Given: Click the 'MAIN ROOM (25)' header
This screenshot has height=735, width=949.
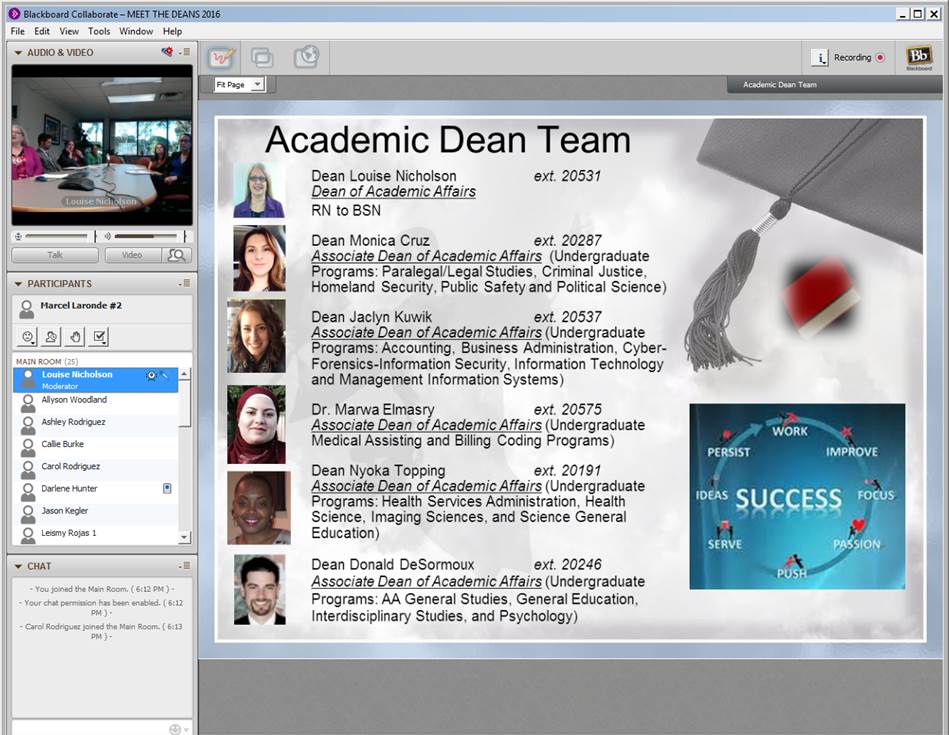Looking at the screenshot, I should [x=47, y=361].
